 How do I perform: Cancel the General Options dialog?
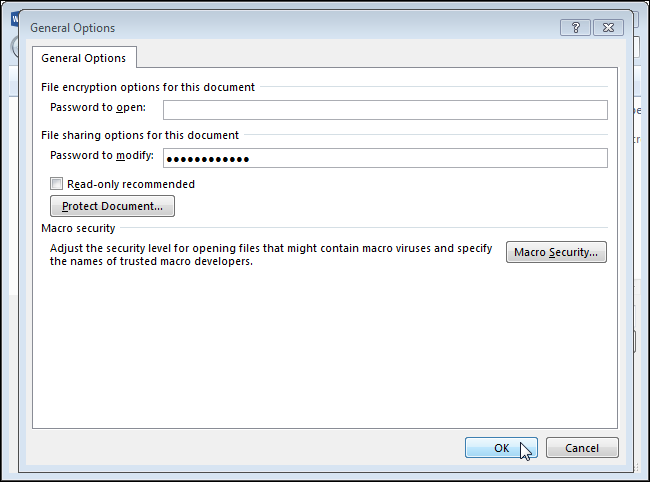(582, 448)
